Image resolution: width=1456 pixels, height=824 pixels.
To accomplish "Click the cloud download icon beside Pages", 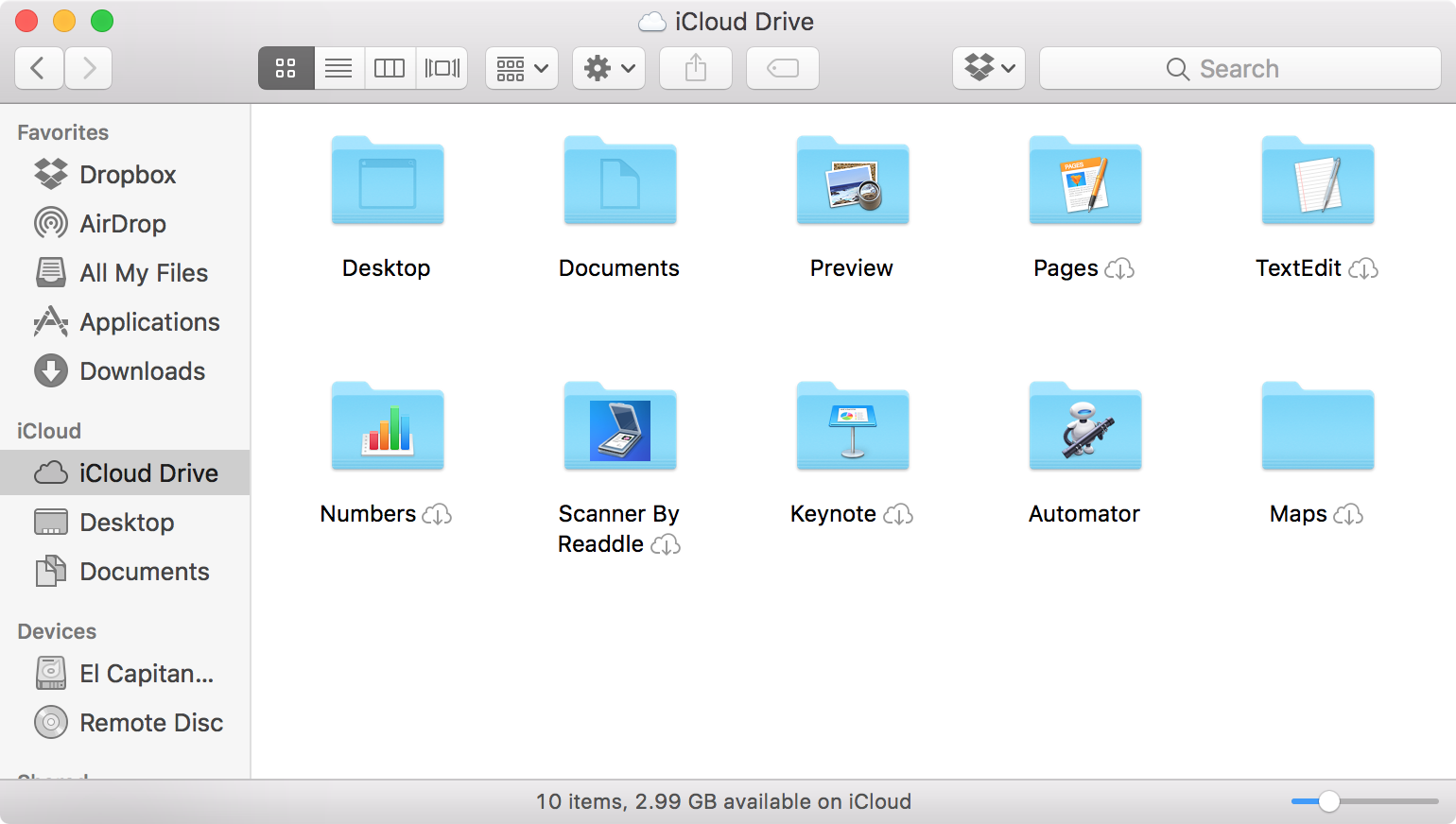I will point(1119,269).
